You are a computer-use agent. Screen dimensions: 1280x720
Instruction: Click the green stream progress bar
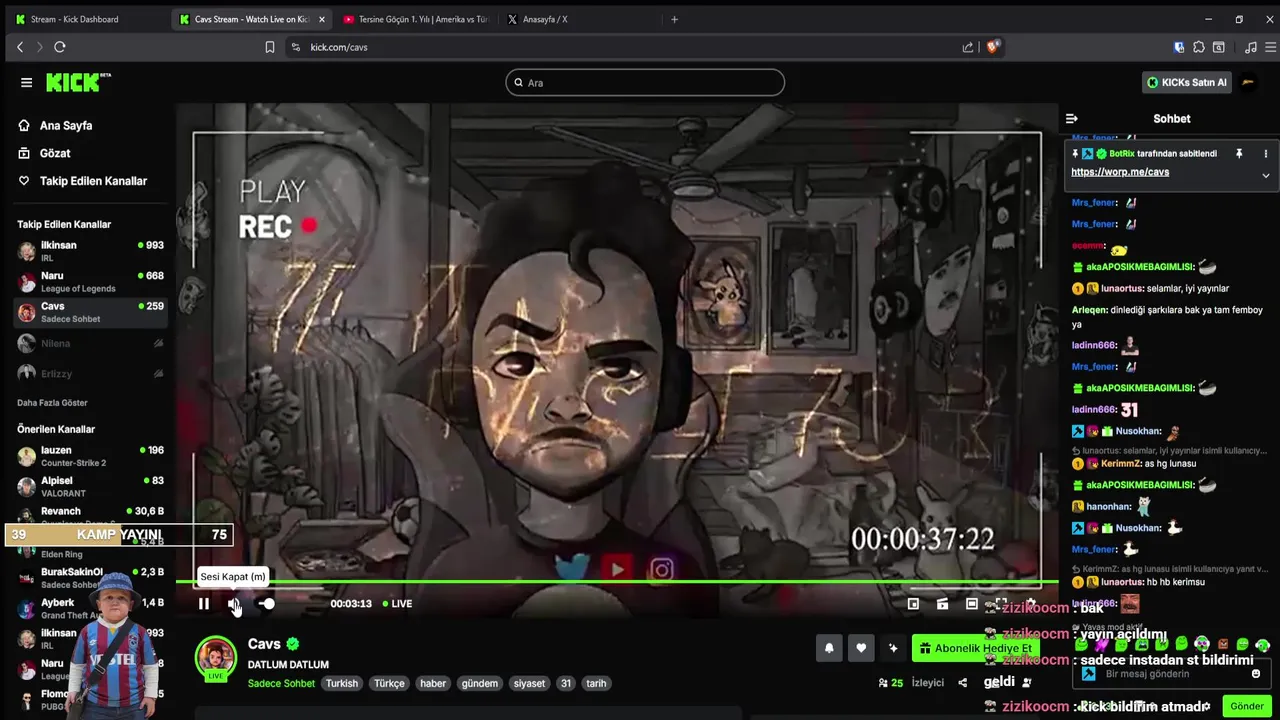pos(617,581)
